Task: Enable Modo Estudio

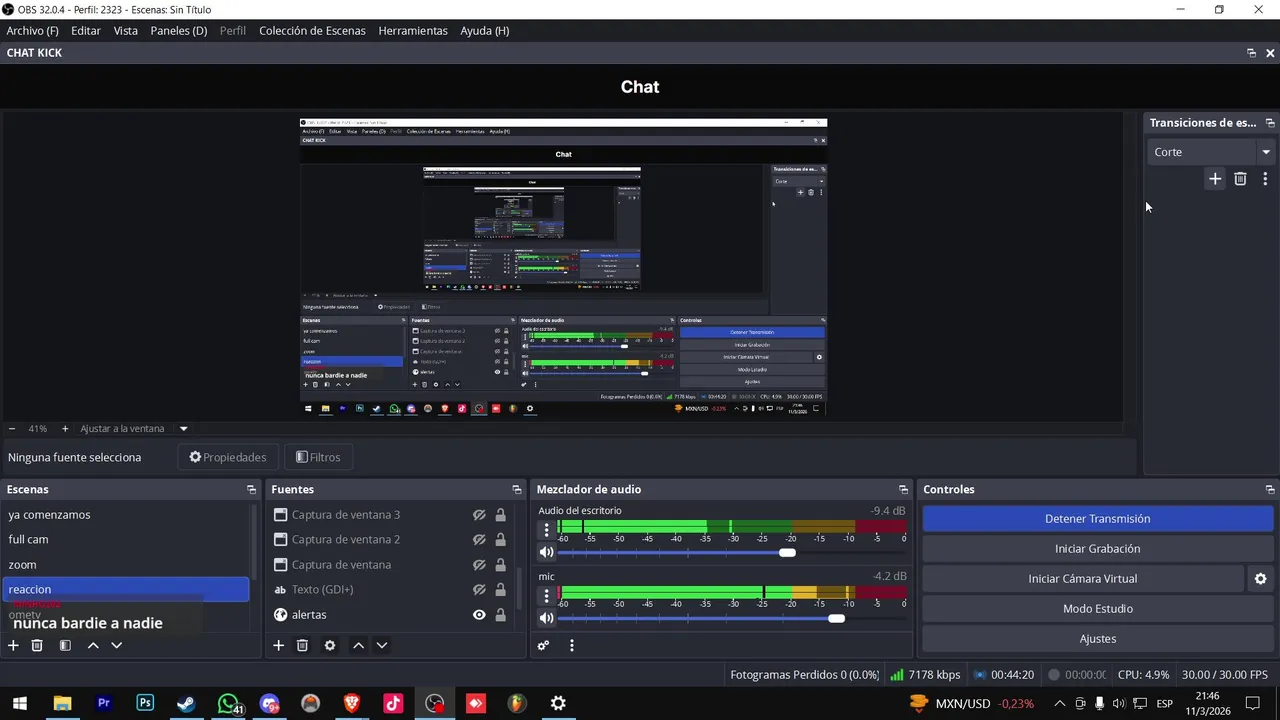Action: [x=1097, y=609]
